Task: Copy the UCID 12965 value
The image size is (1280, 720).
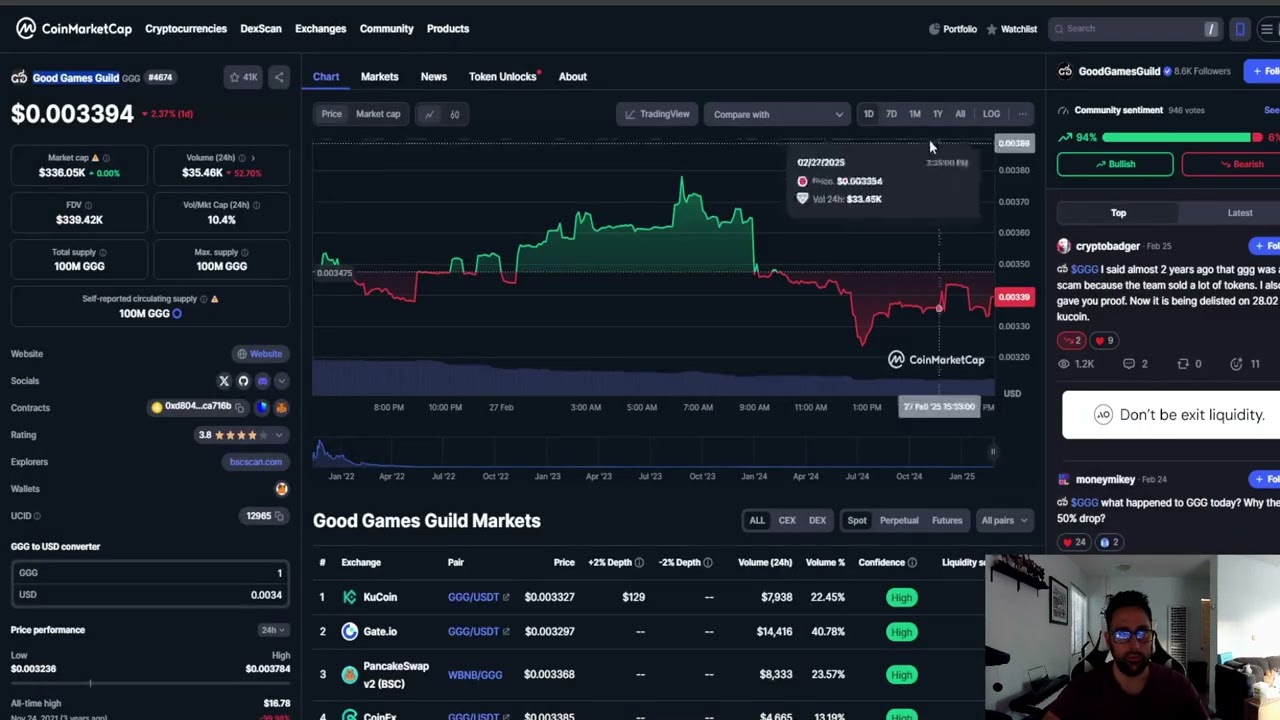Action: coord(280,516)
